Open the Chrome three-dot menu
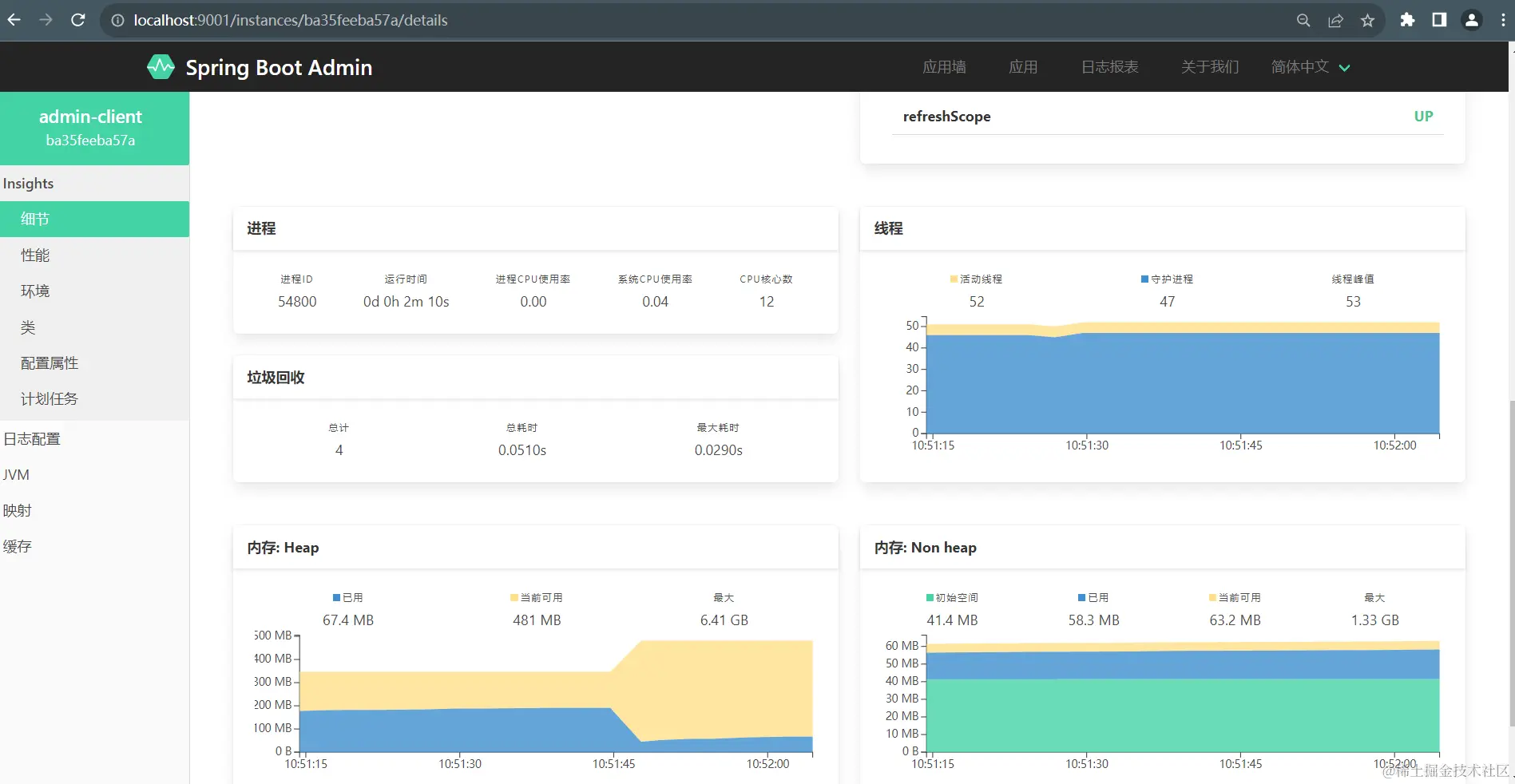1515x784 pixels. [1503, 20]
